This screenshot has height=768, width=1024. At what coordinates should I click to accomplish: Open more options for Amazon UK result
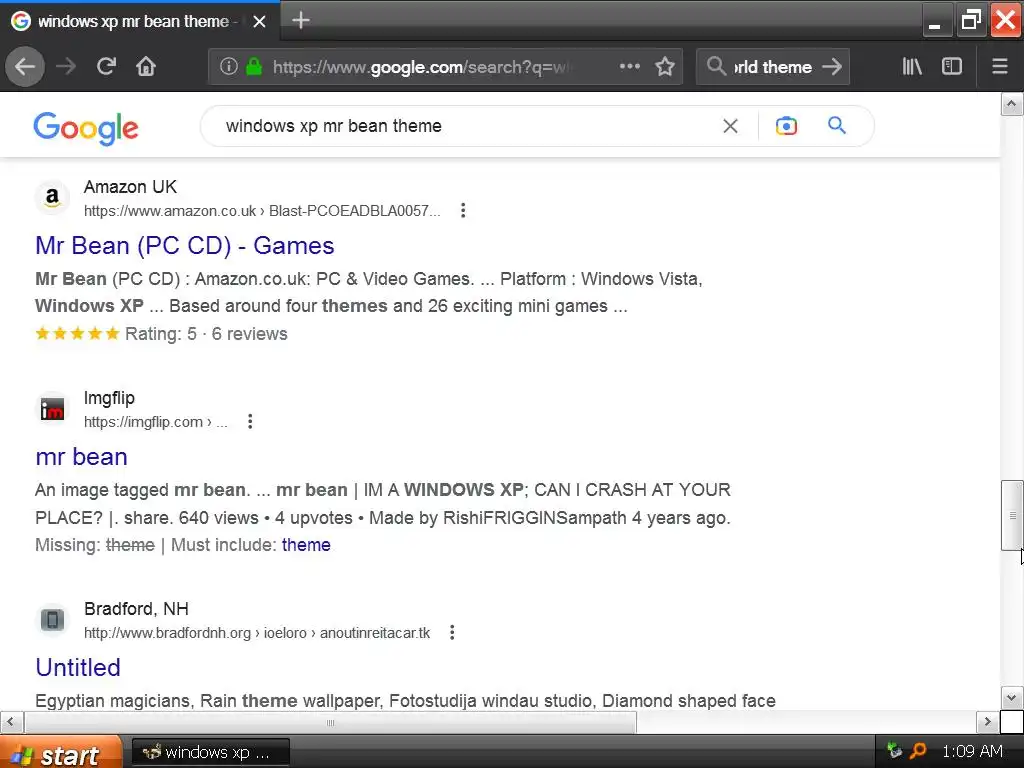tap(463, 210)
